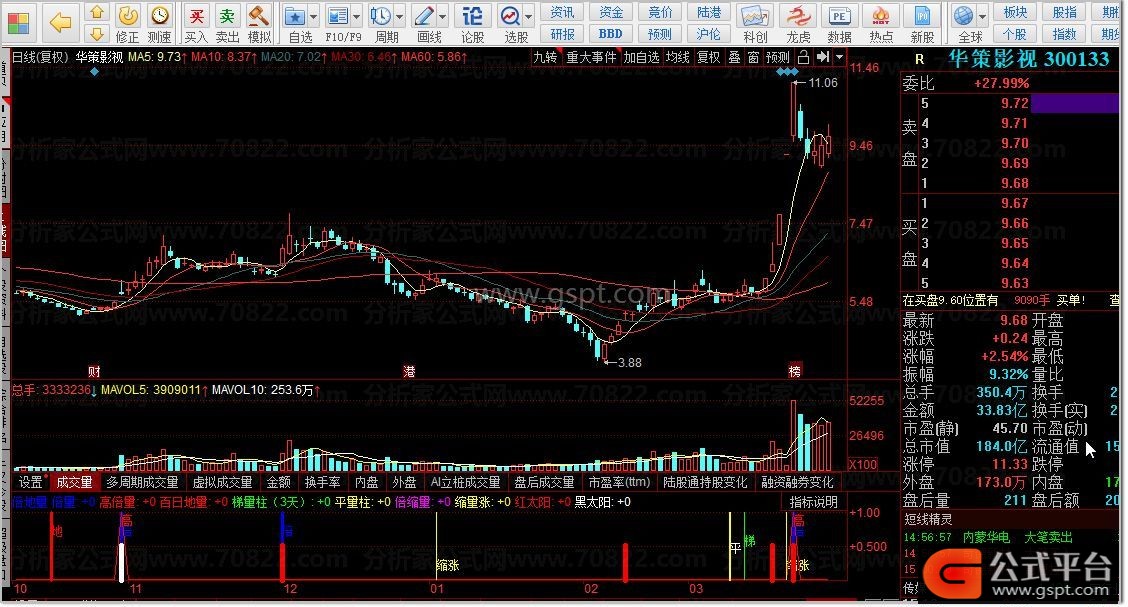Switch to AI立桩成交量 tab
This screenshot has width=1128, height=607.
[465, 482]
